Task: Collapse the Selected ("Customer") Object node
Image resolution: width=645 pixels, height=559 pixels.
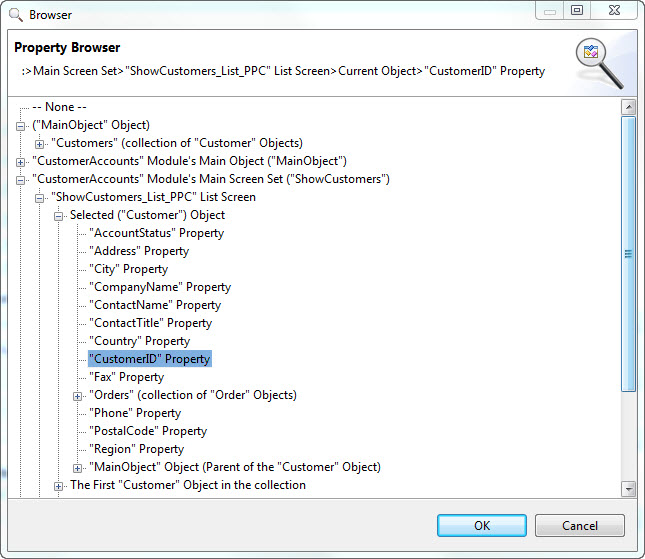Action: click(x=59, y=215)
